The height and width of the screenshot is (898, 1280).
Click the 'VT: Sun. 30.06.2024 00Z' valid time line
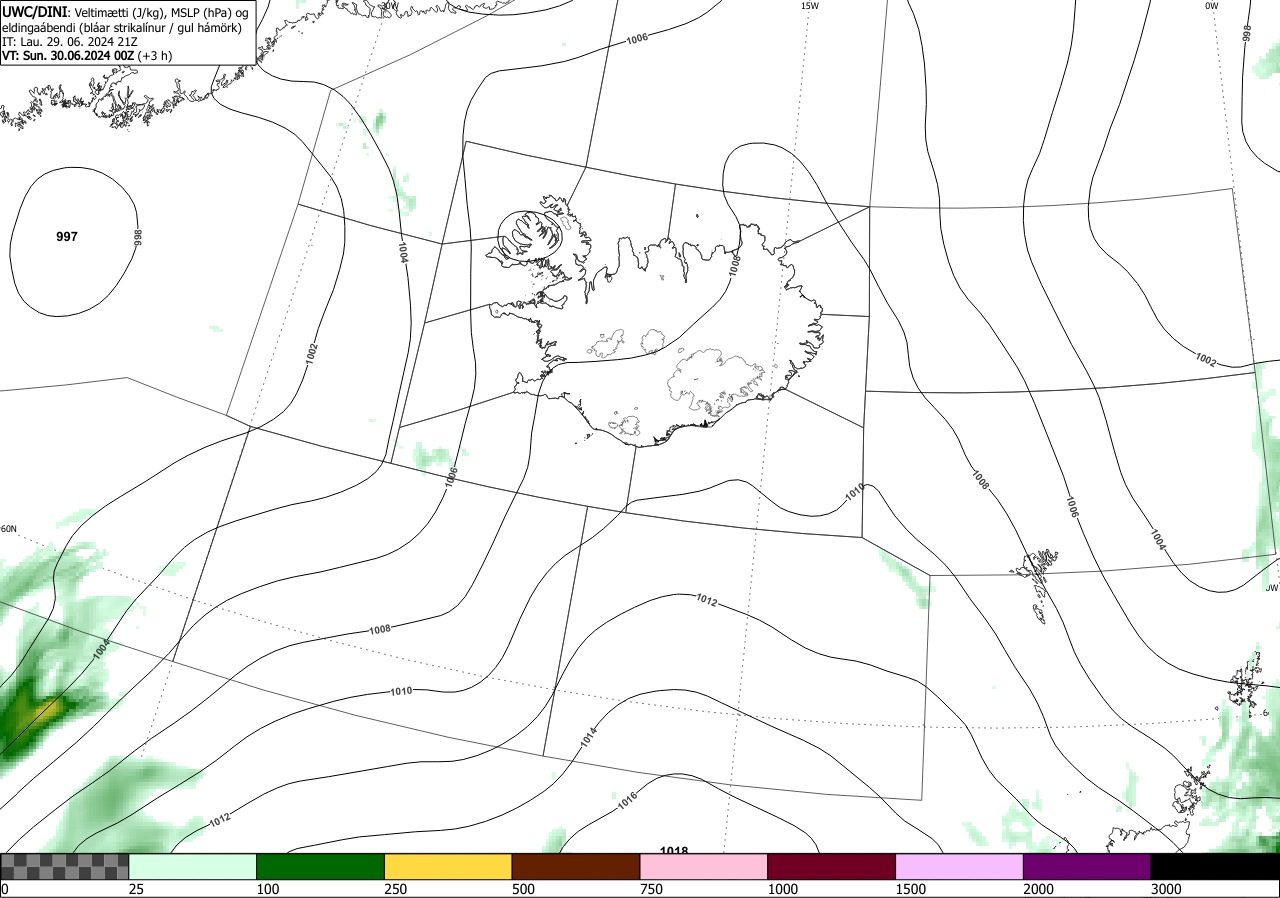point(87,56)
